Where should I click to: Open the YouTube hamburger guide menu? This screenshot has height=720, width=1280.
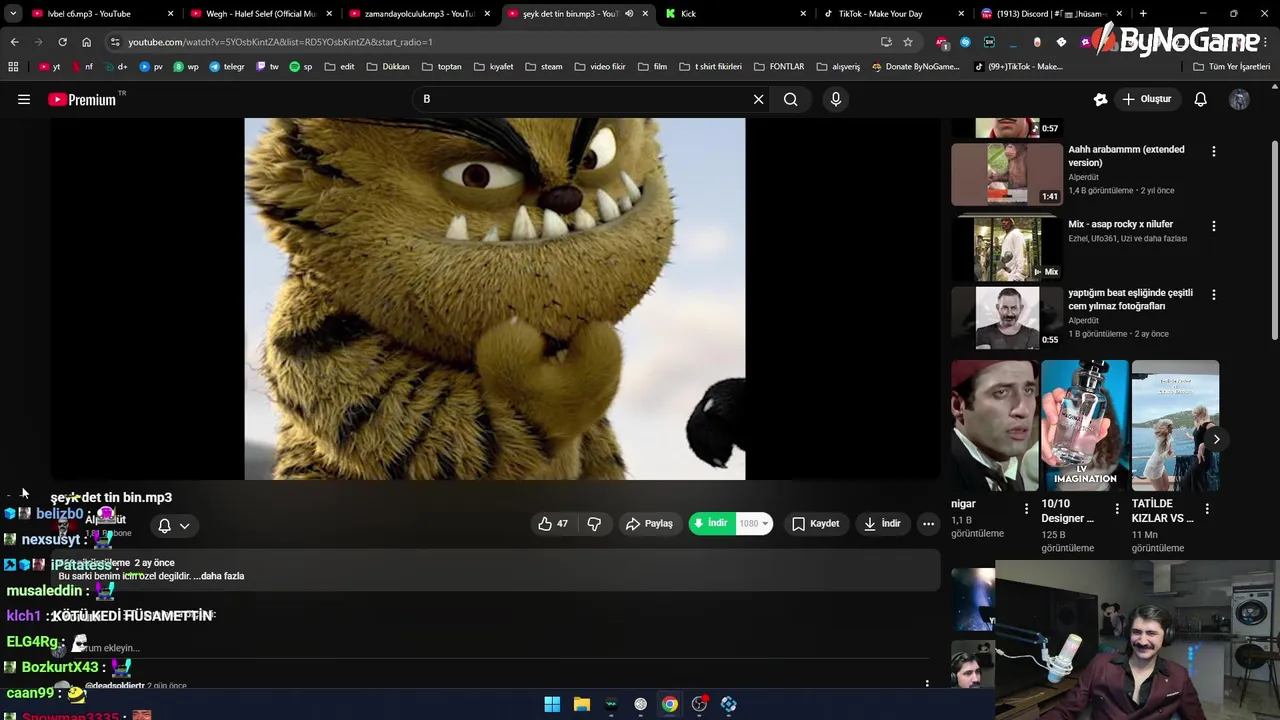pyautogui.click(x=24, y=99)
